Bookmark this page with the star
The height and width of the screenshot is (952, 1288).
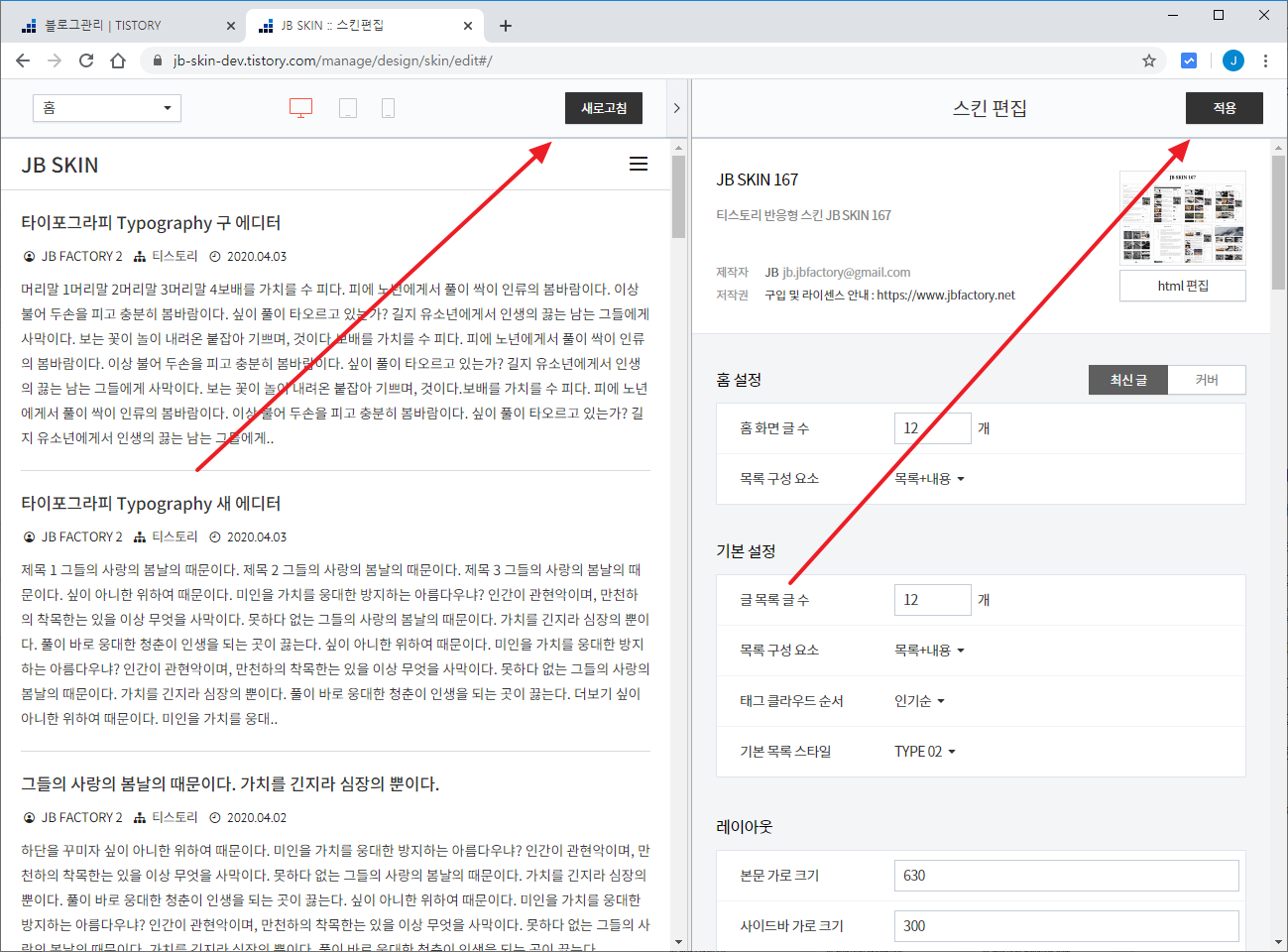click(1149, 60)
